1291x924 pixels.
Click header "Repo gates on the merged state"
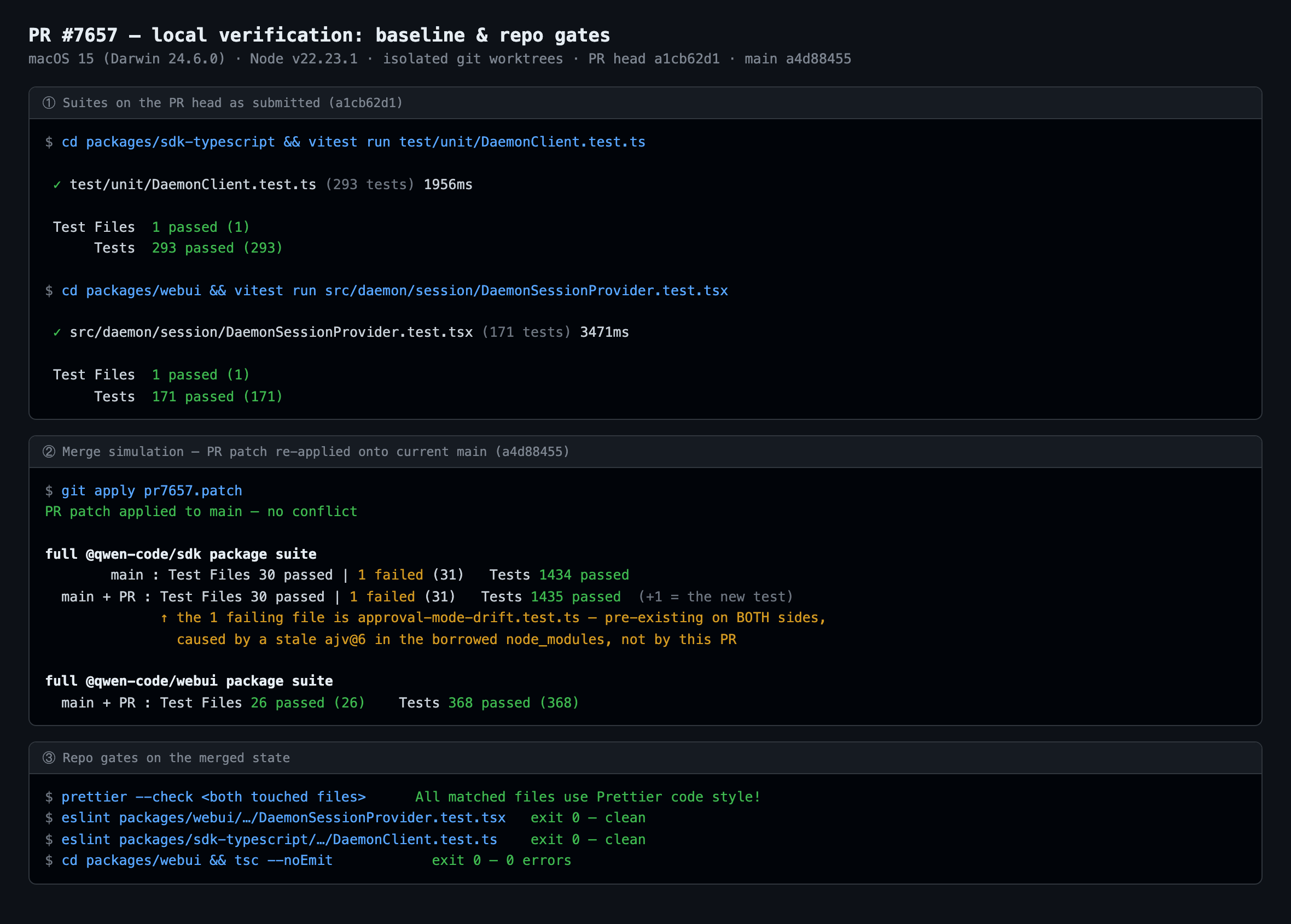pos(176,758)
